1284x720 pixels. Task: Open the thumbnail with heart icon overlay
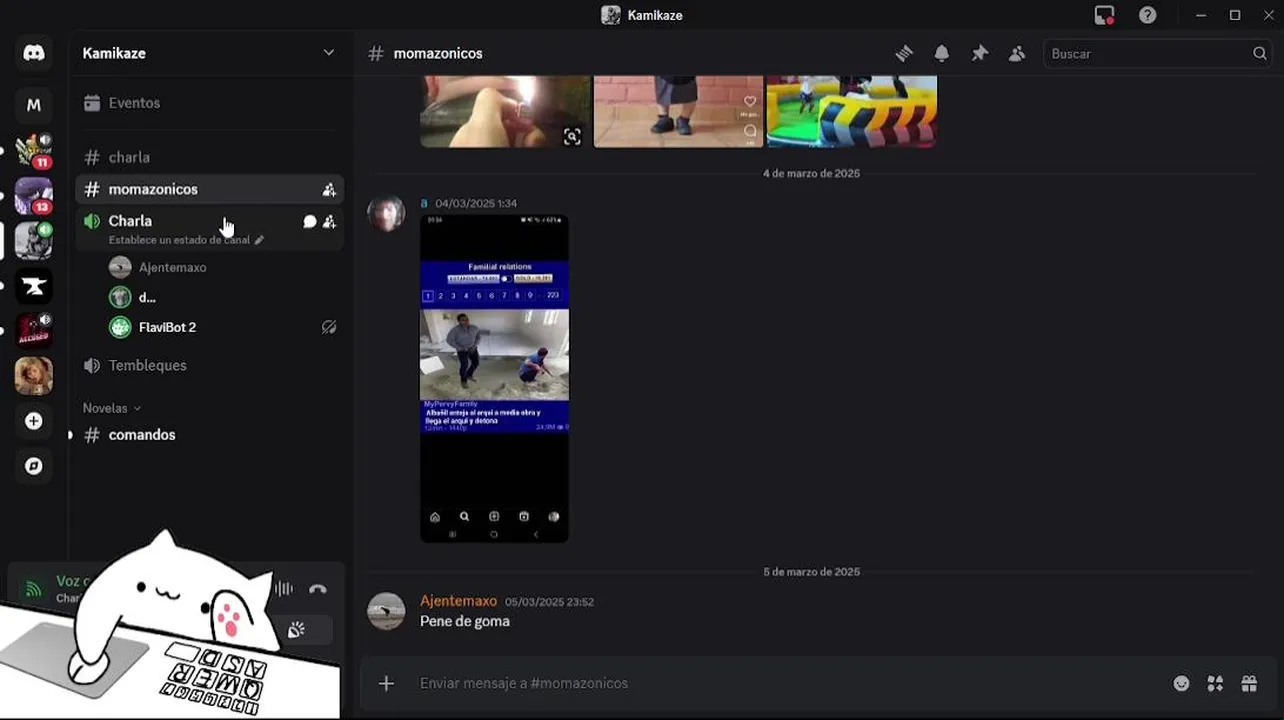678,112
